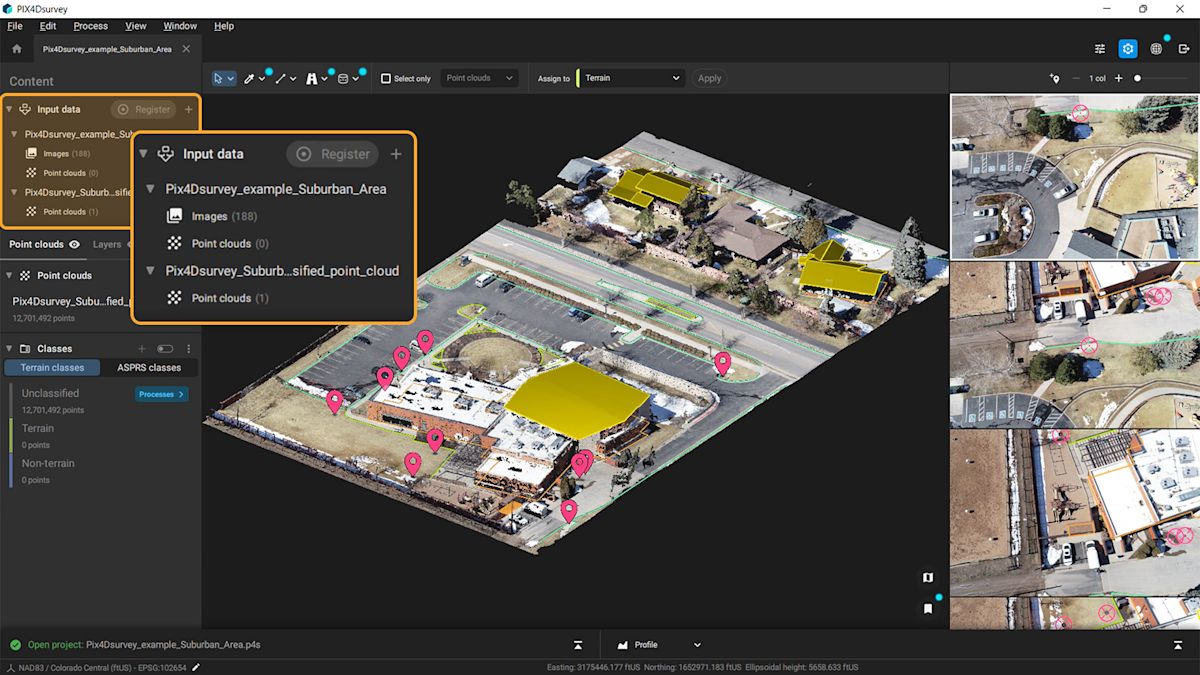The image size is (1200, 675).
Task: Toggle Point clouds visibility eye icon
Action: click(74, 244)
